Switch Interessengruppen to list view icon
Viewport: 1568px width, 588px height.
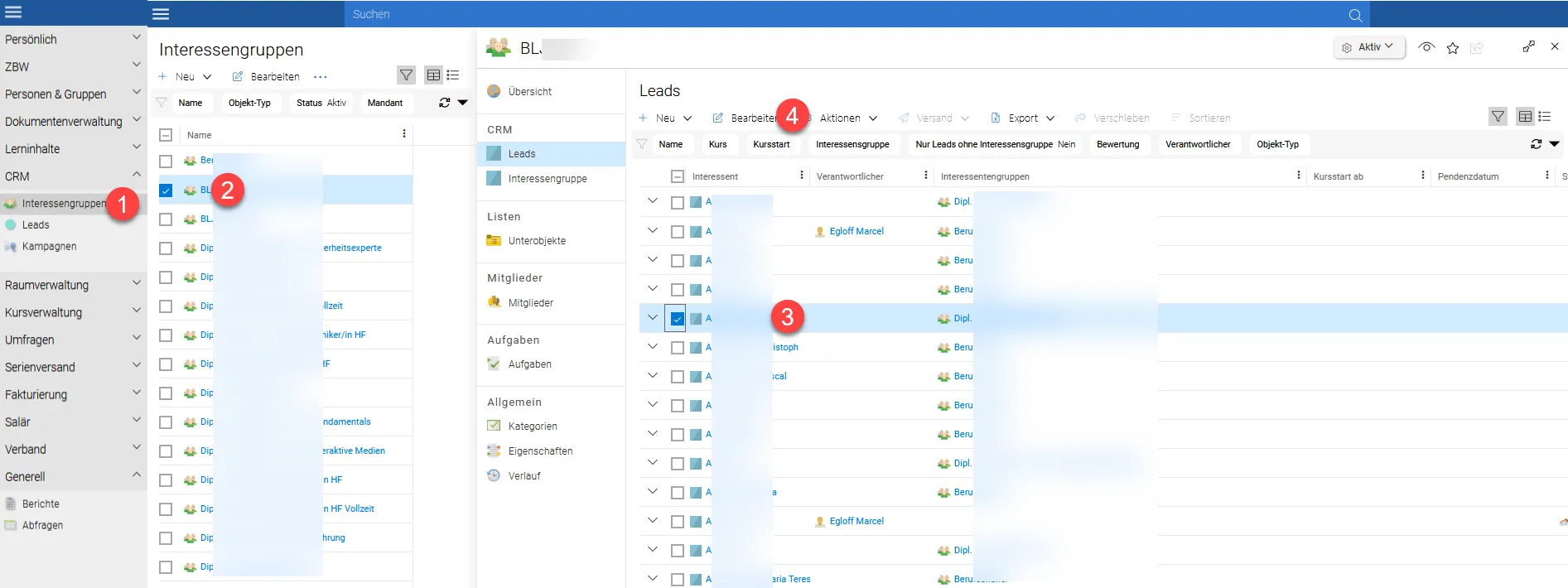click(453, 75)
